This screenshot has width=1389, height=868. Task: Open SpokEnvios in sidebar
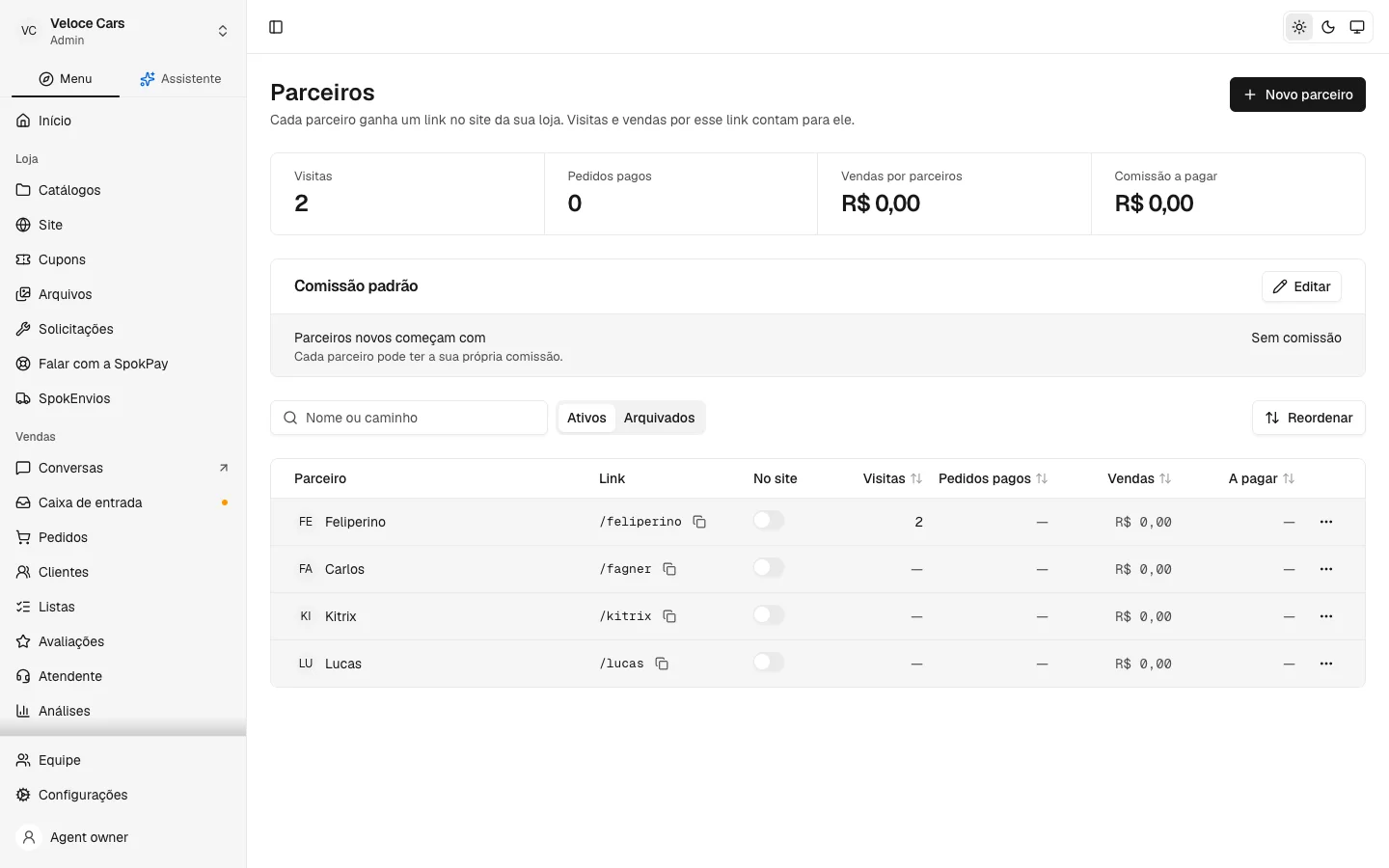pyautogui.click(x=123, y=398)
